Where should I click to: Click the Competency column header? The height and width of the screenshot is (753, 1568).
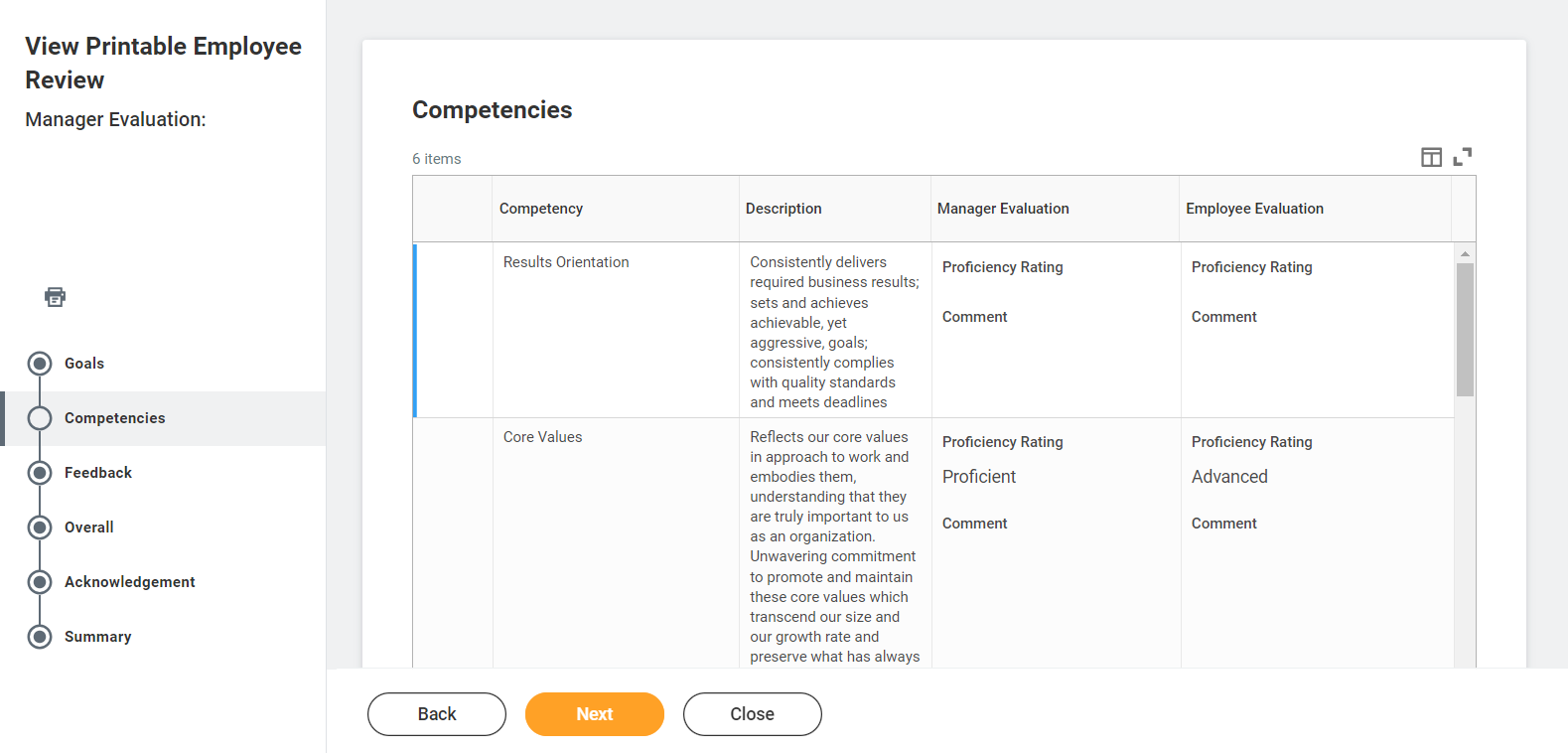541,208
